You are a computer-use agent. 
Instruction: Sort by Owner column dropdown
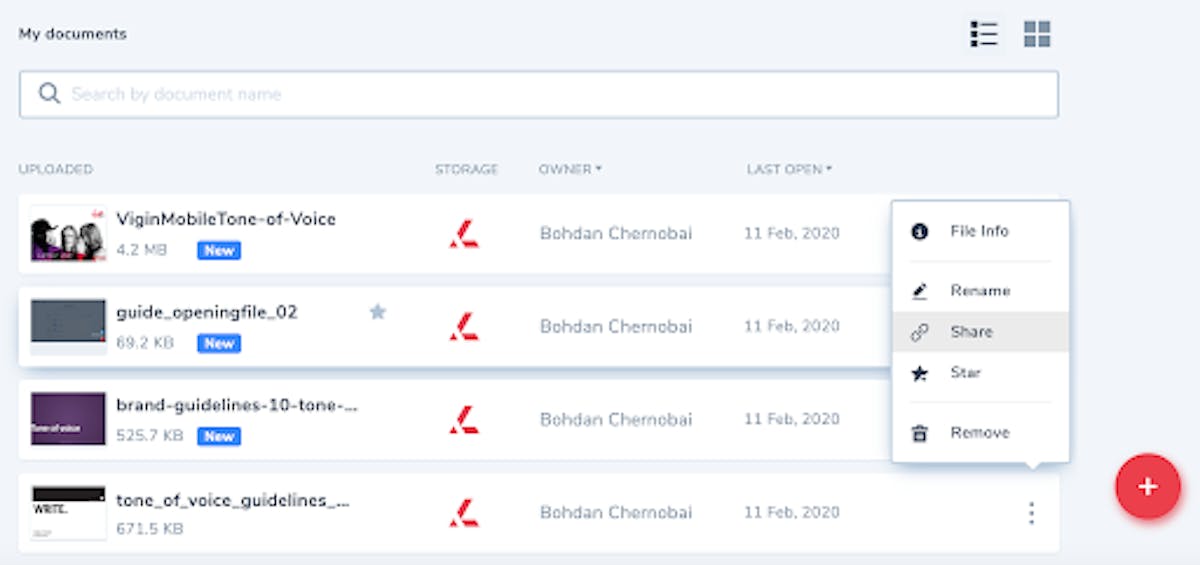point(570,169)
